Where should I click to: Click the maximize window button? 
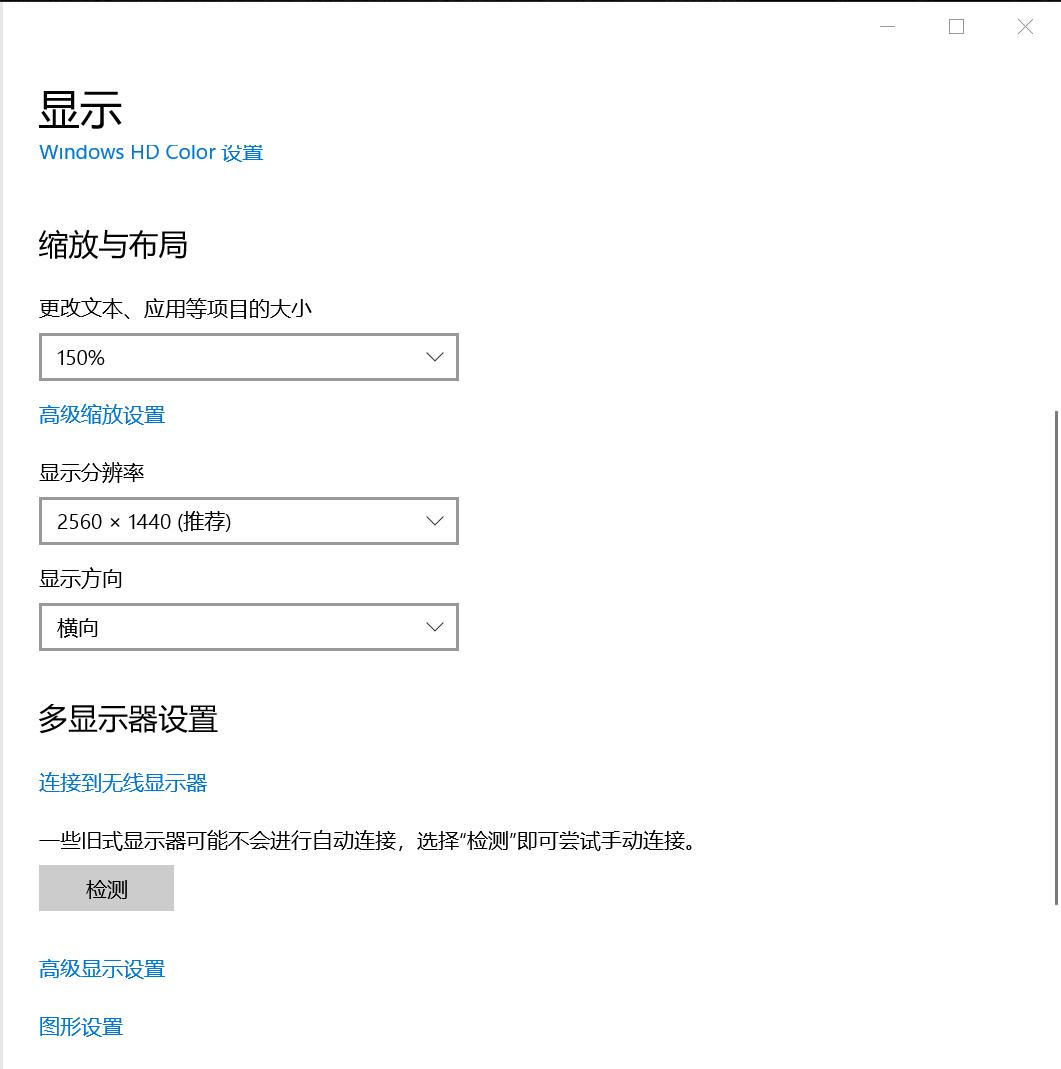point(956,27)
